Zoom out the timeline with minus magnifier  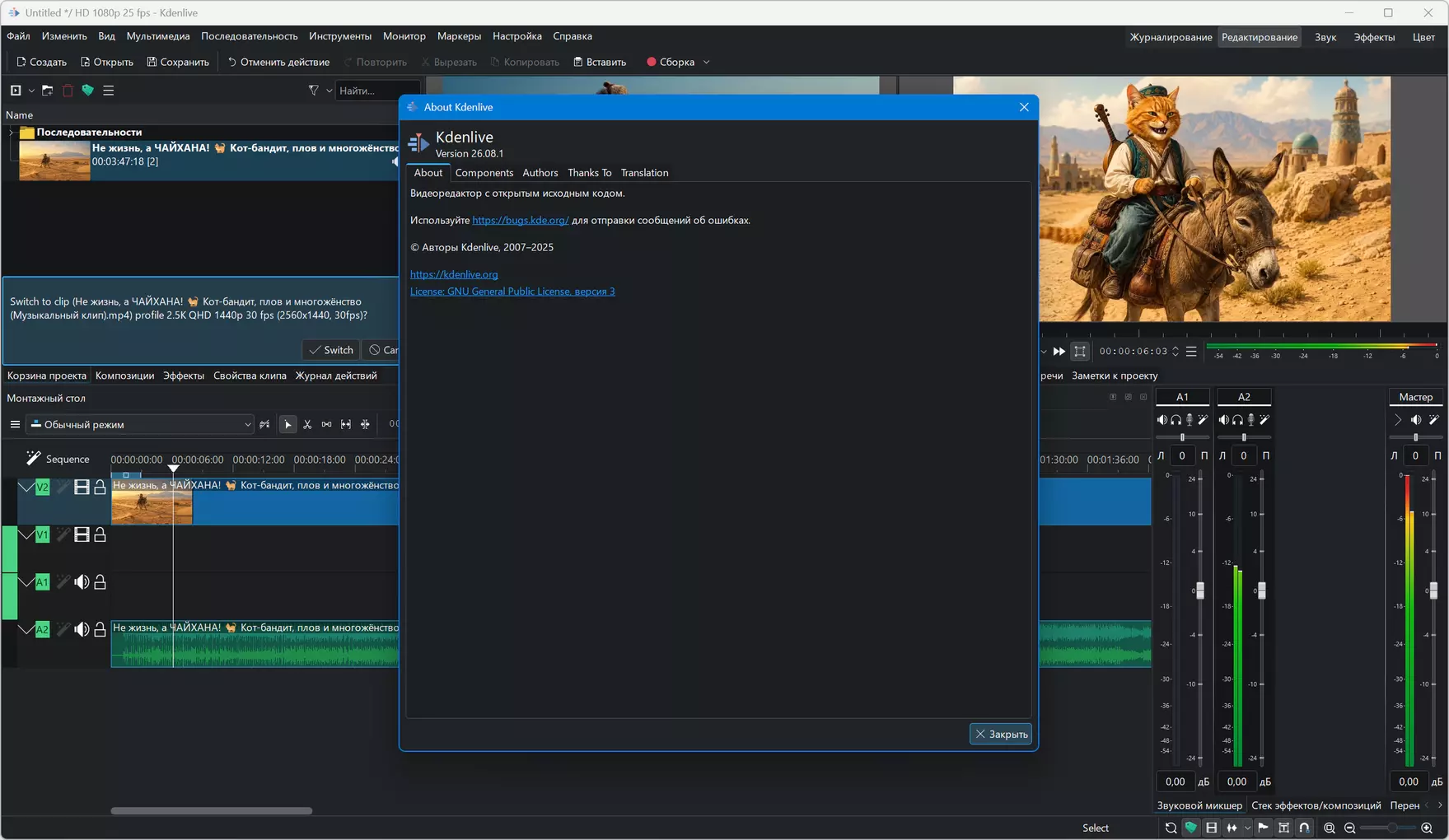click(x=1349, y=828)
